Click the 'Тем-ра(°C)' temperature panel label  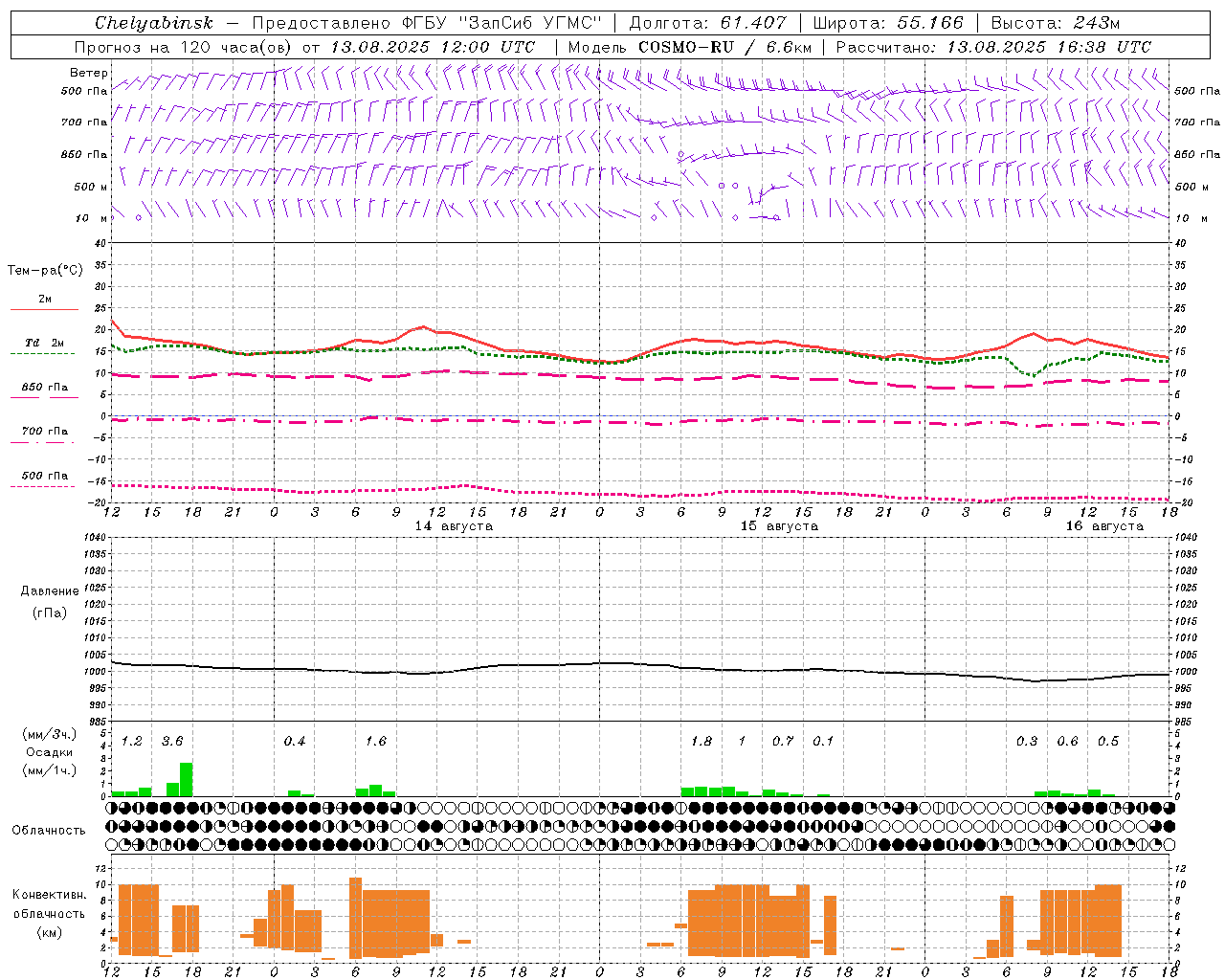(45, 271)
